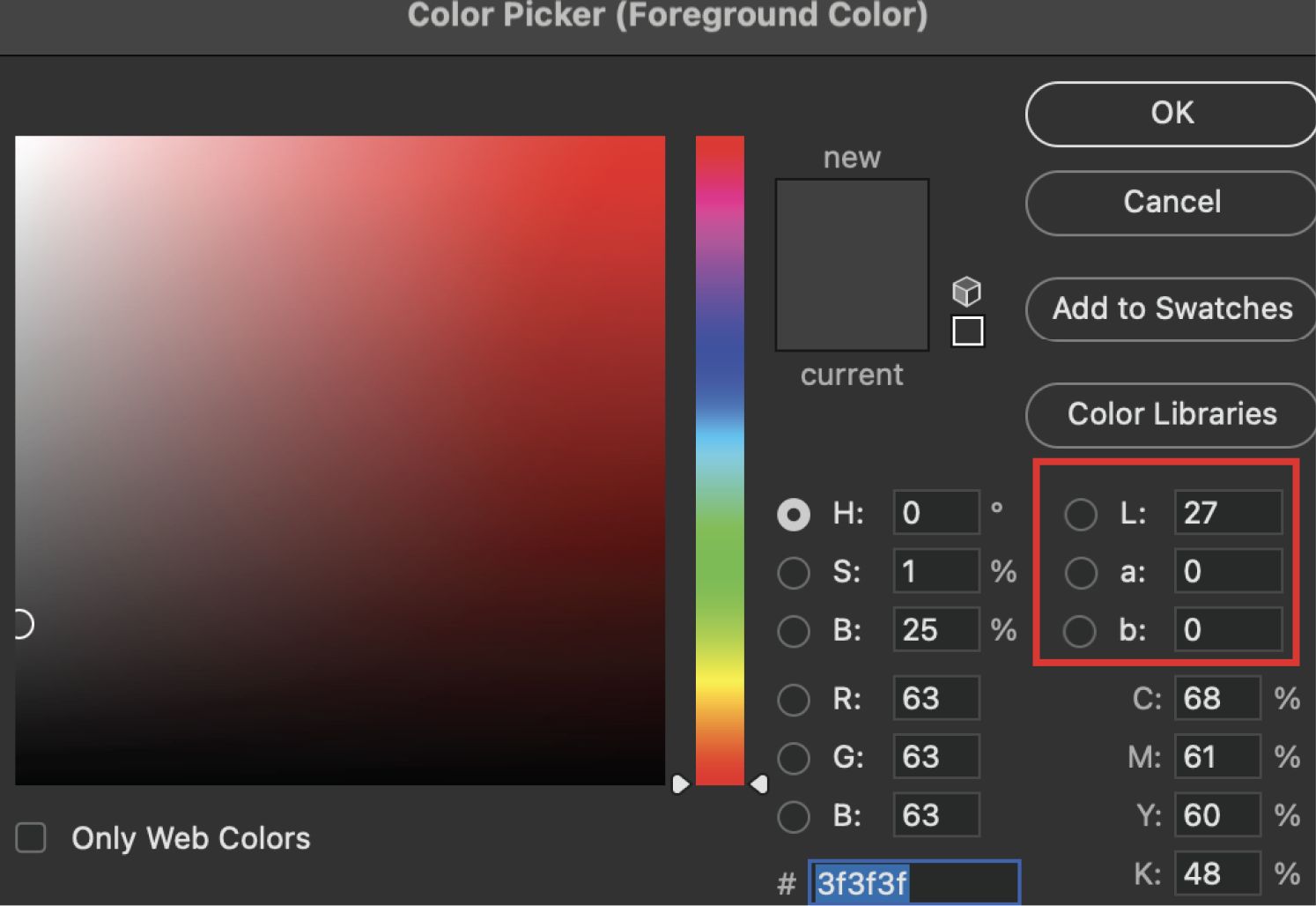Click the web-safe color cube icon
Image resolution: width=1316 pixels, height=906 pixels.
966,291
